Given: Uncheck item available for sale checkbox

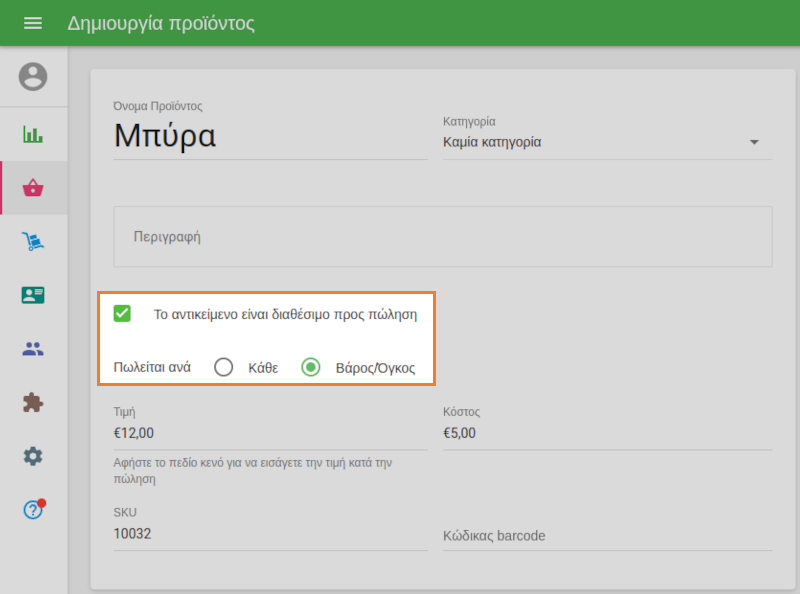Looking at the screenshot, I should [123, 314].
